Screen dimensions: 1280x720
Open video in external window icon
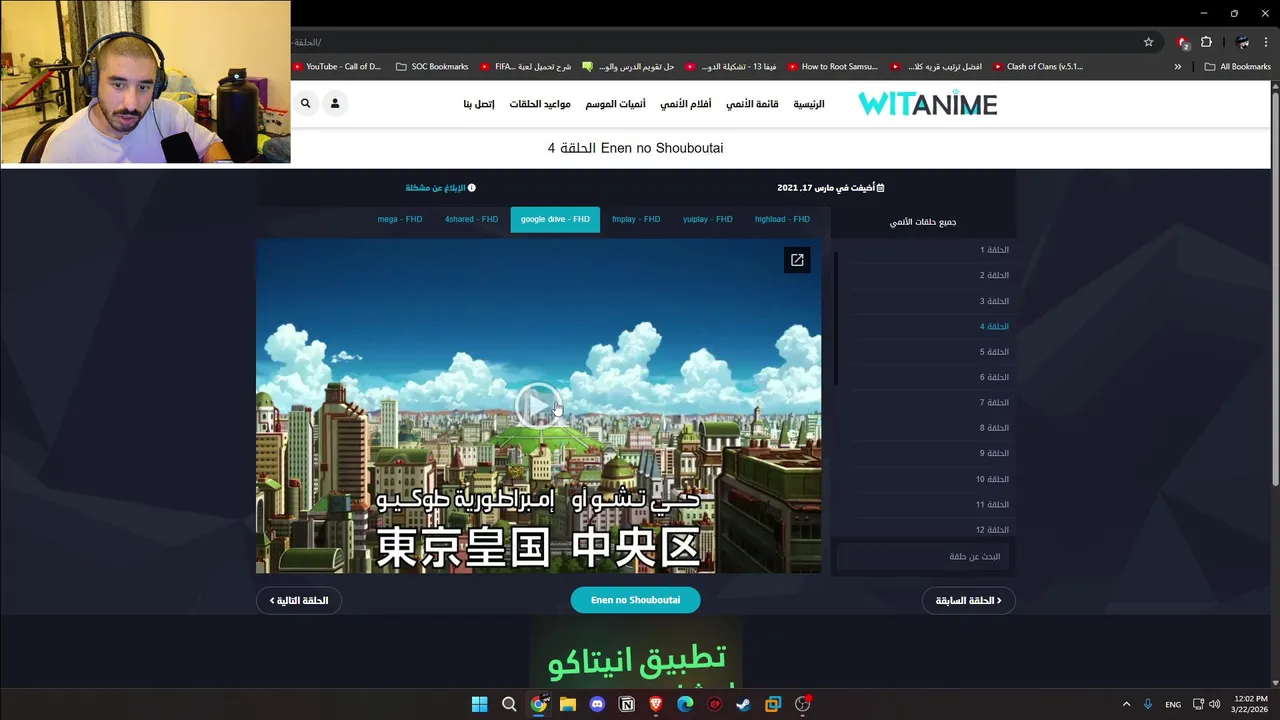click(797, 260)
